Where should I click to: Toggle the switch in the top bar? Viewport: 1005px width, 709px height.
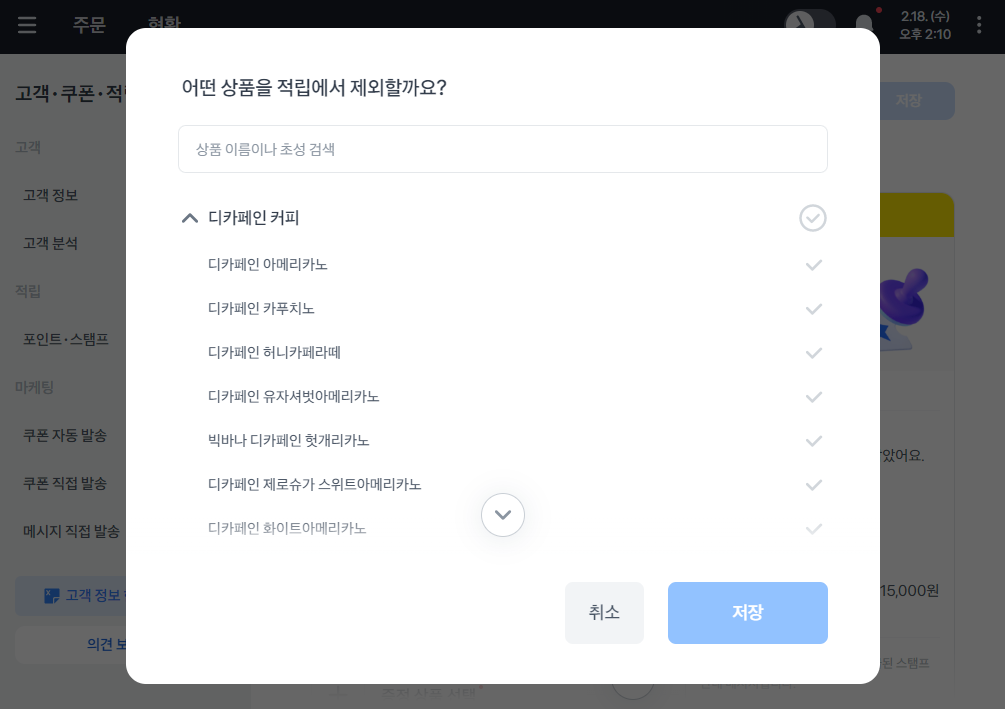point(810,26)
